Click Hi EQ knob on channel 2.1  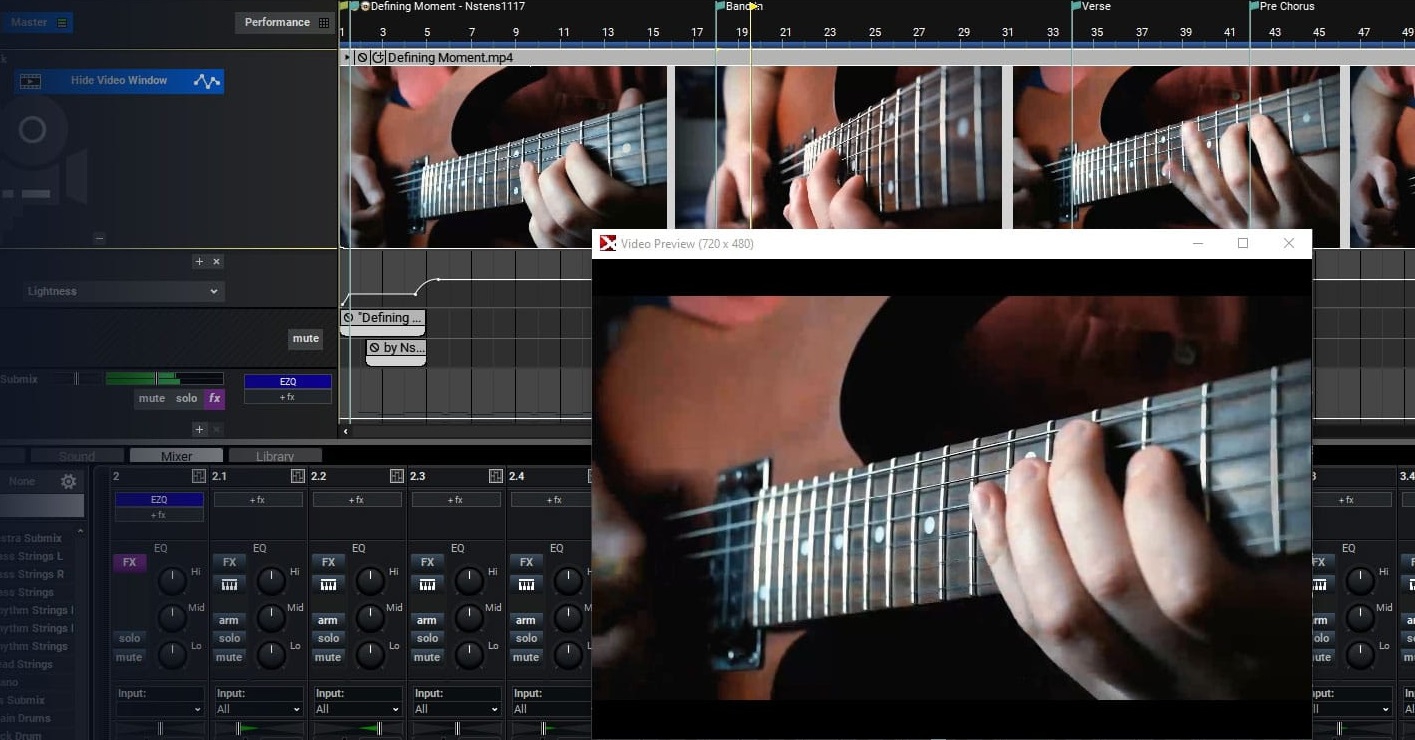click(271, 580)
